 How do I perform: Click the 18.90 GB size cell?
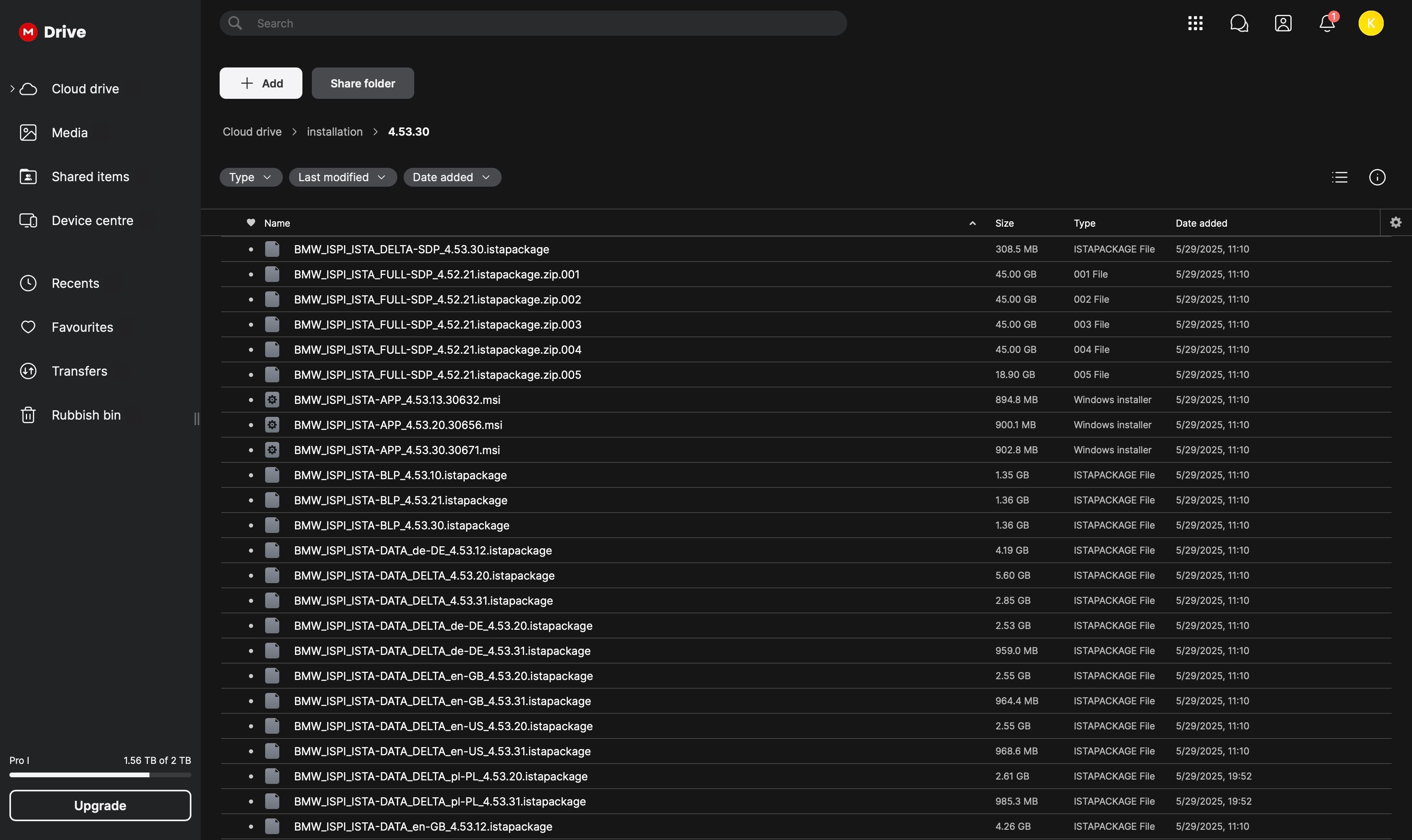pyautogui.click(x=1015, y=375)
